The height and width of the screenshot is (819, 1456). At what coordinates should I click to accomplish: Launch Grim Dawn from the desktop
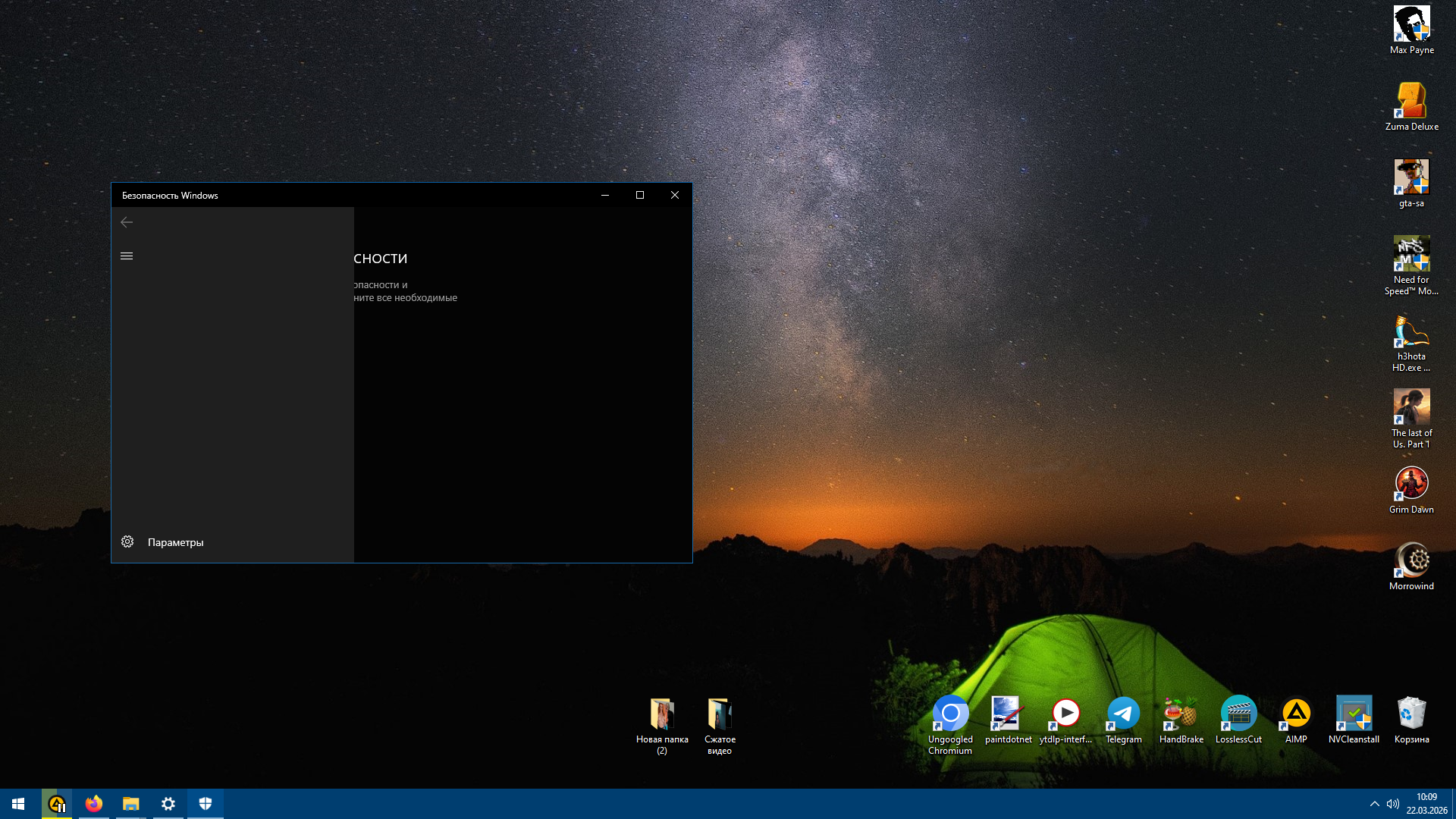(1411, 484)
